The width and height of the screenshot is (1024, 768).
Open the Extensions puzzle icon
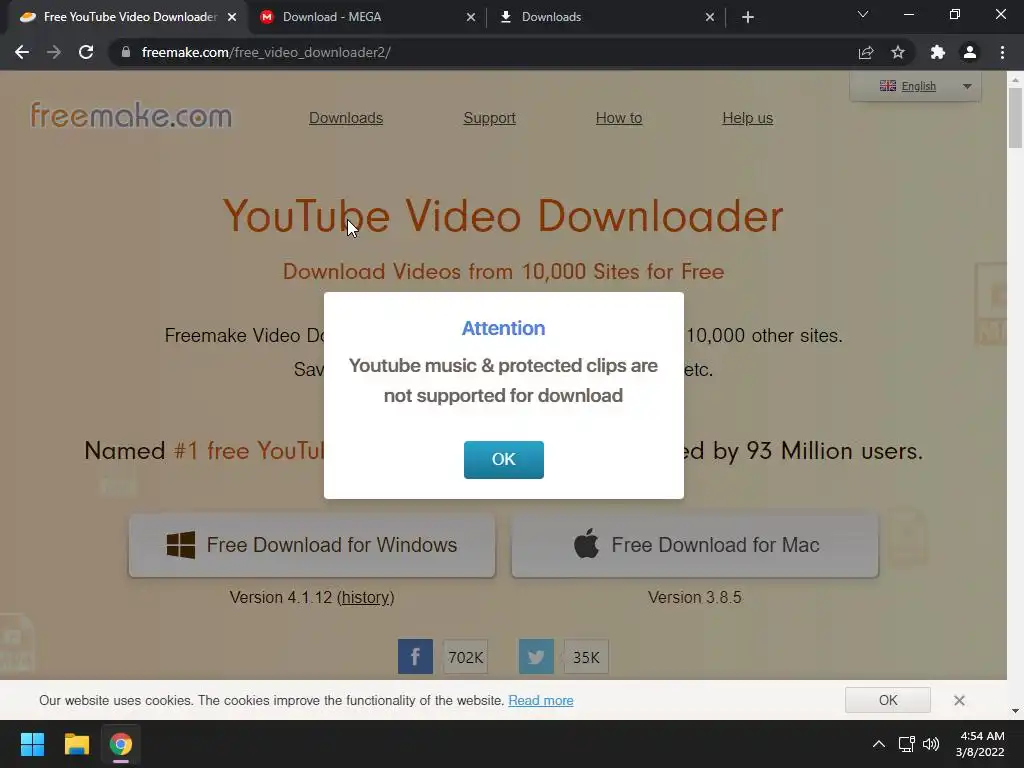pyautogui.click(x=937, y=52)
